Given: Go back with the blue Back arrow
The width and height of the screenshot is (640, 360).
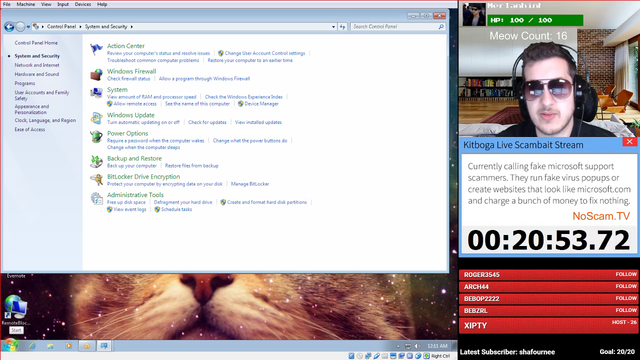Looking at the screenshot, I should (x=9, y=27).
